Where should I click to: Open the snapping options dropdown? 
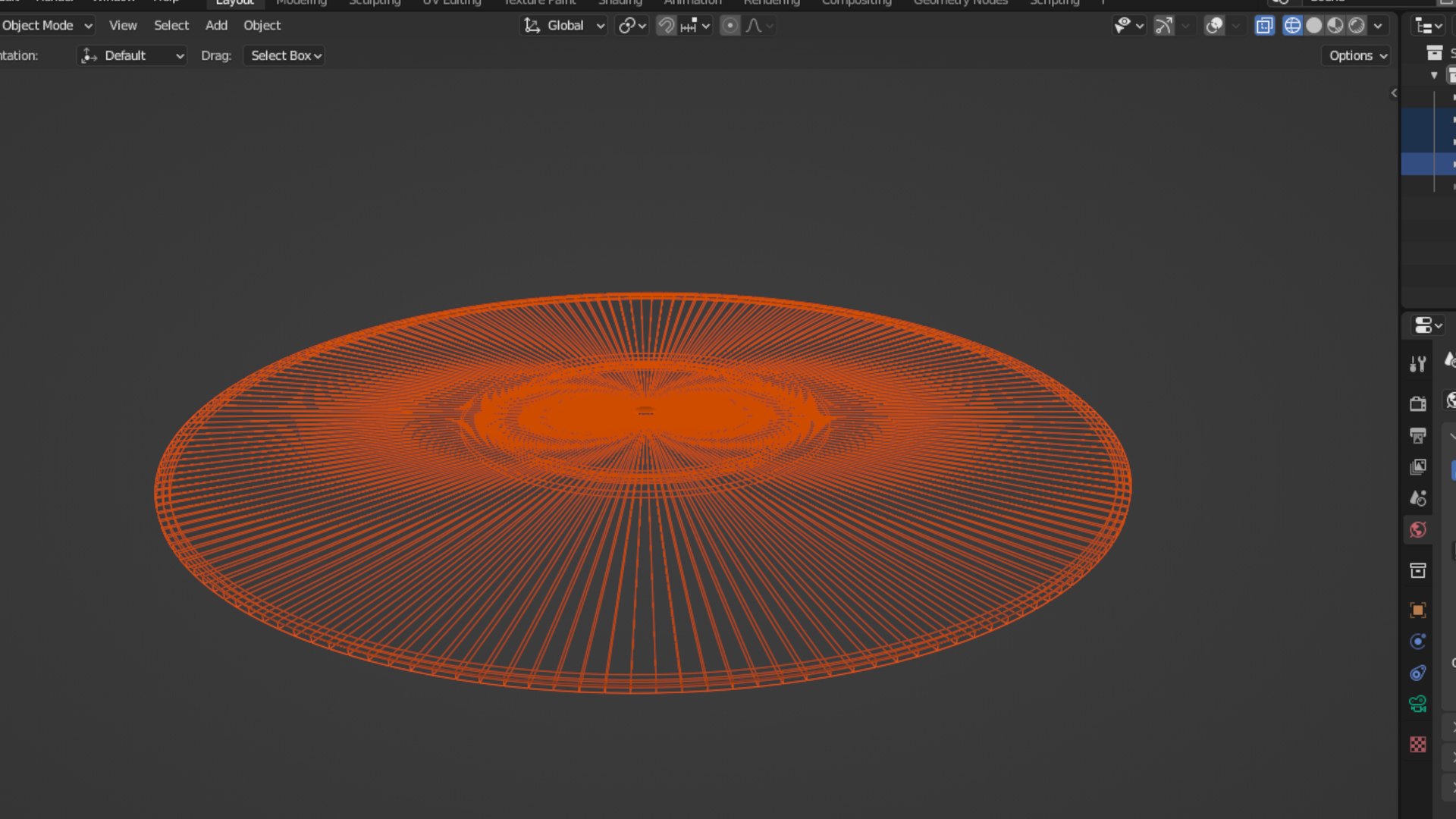[695, 25]
